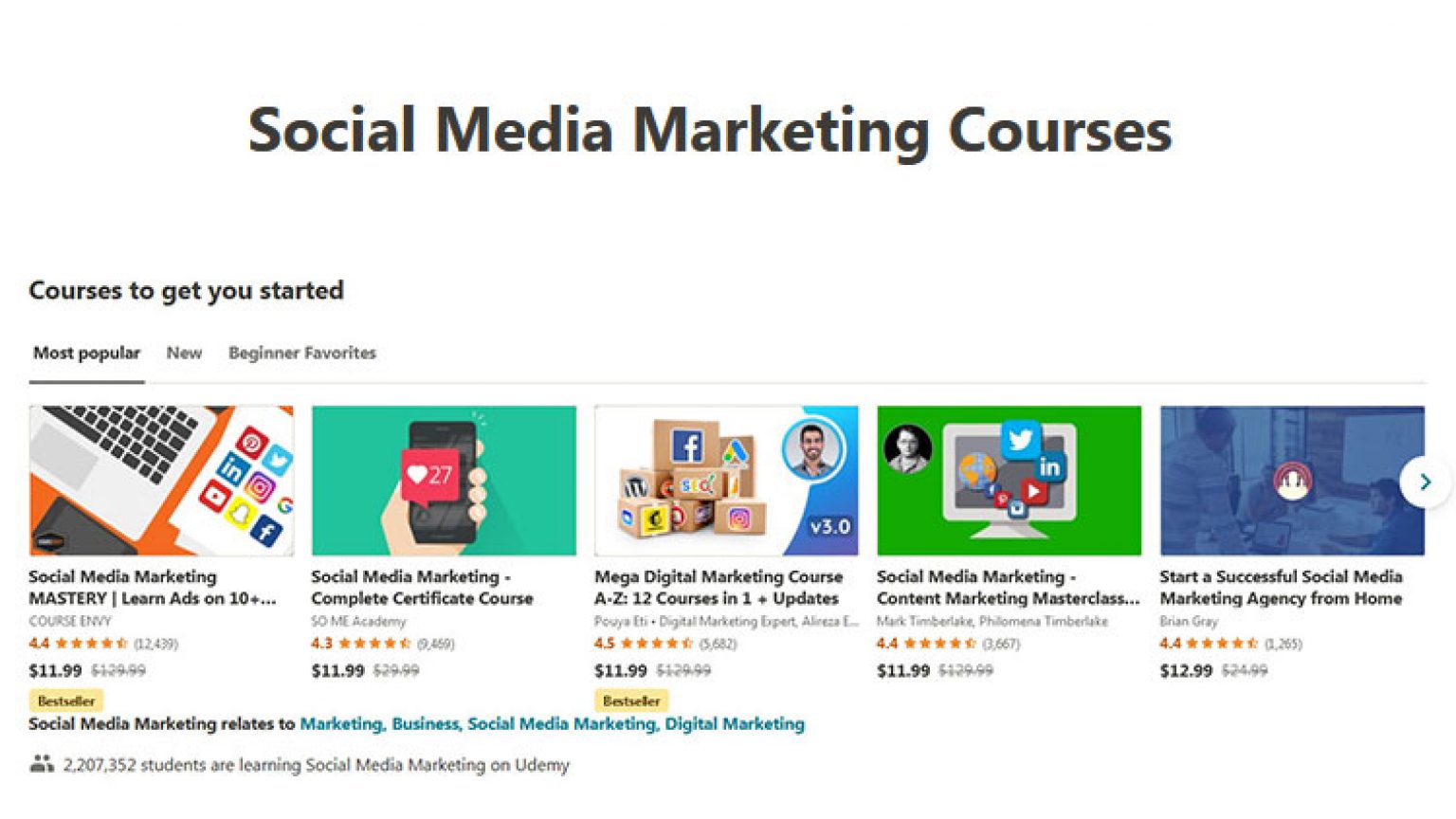Open the Mega Digital Marketing Course A-Z
1456x819 pixels.
pyautogui.click(x=717, y=587)
